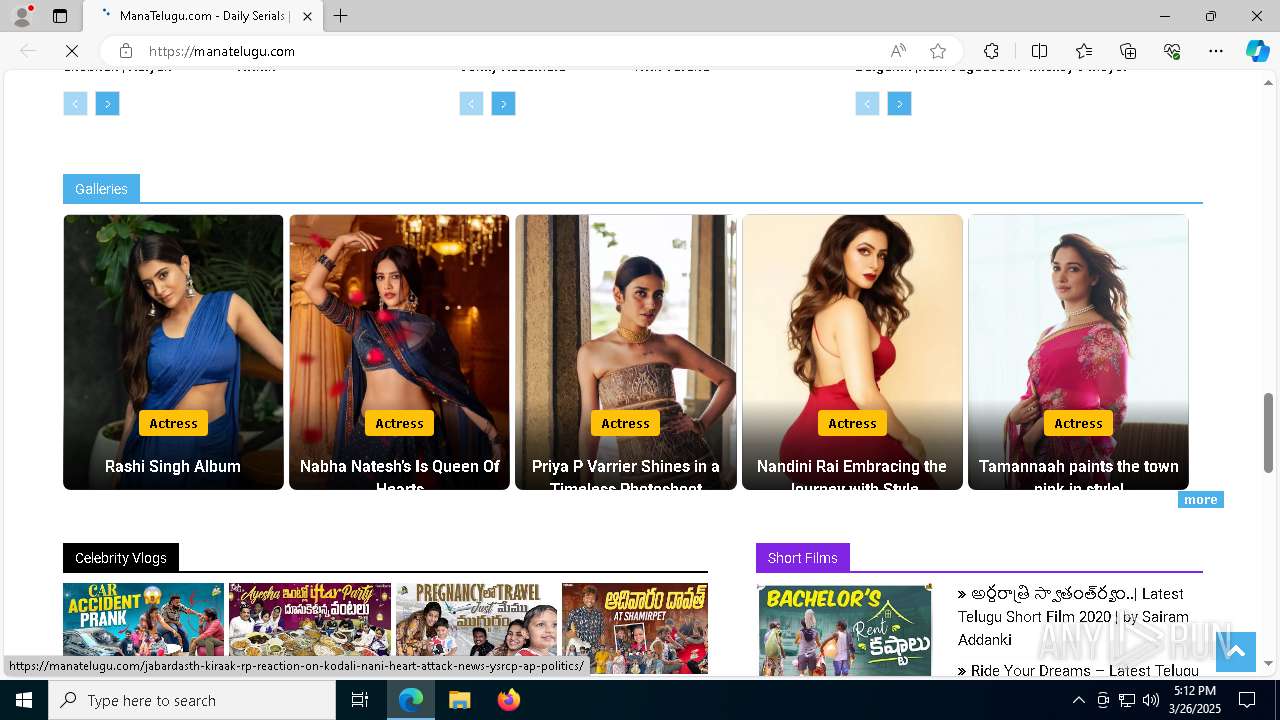Open the Galleries section heading
The width and height of the screenshot is (1280, 720).
101,189
